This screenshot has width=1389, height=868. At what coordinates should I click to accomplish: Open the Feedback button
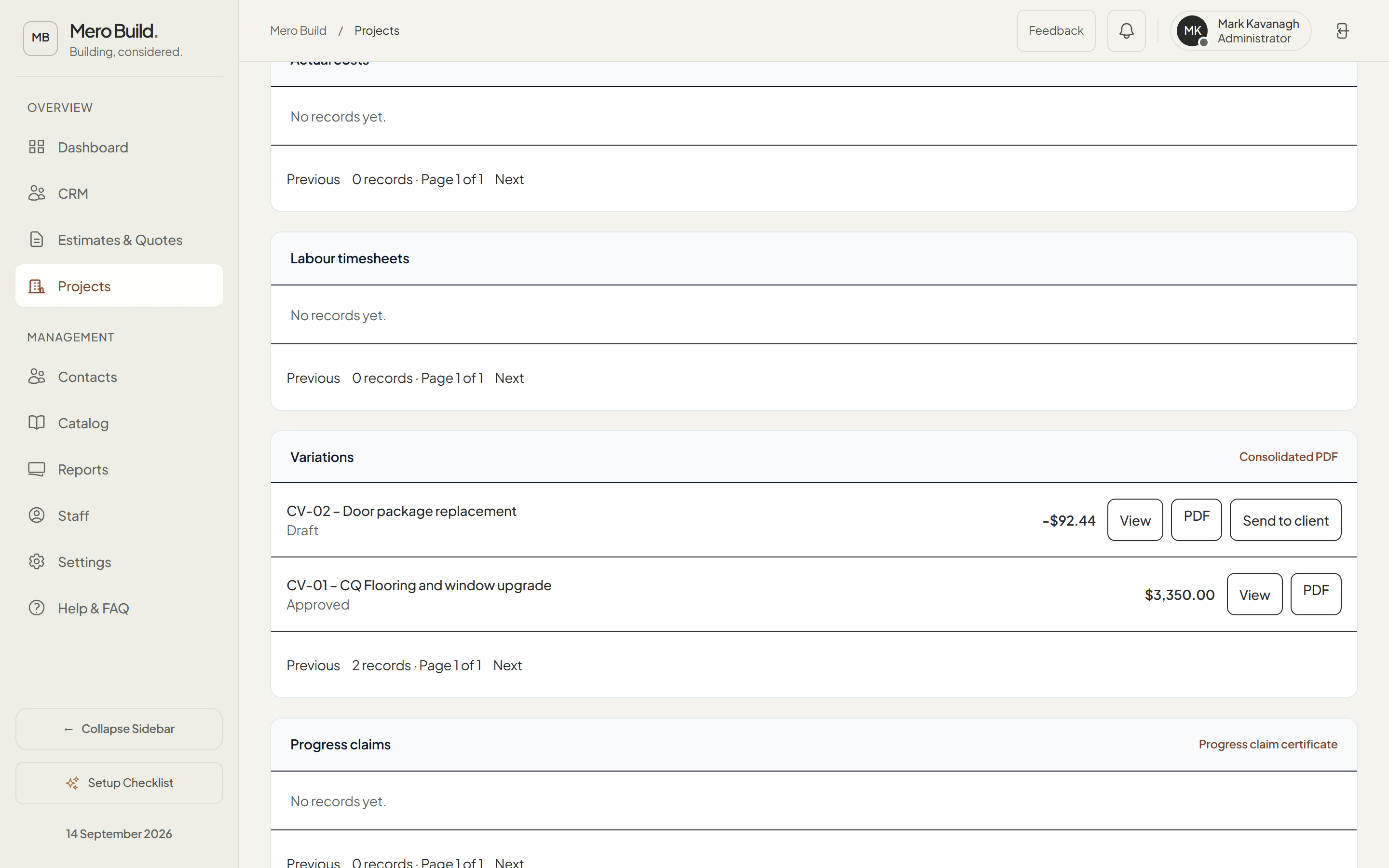pyautogui.click(x=1056, y=31)
